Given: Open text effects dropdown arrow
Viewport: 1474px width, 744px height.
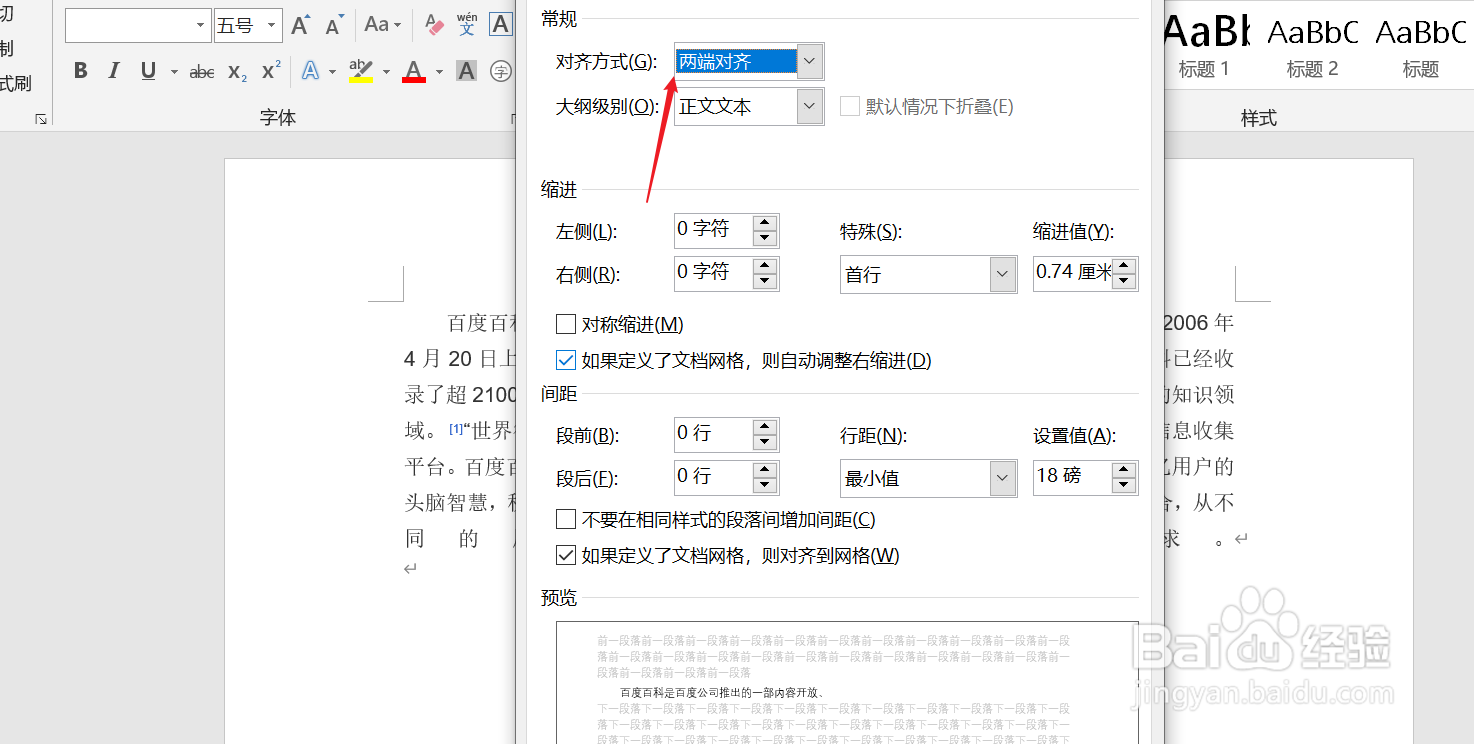Looking at the screenshot, I should (x=332, y=72).
